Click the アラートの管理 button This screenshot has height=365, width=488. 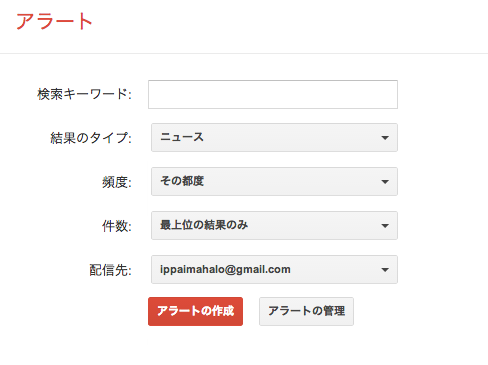point(306,311)
